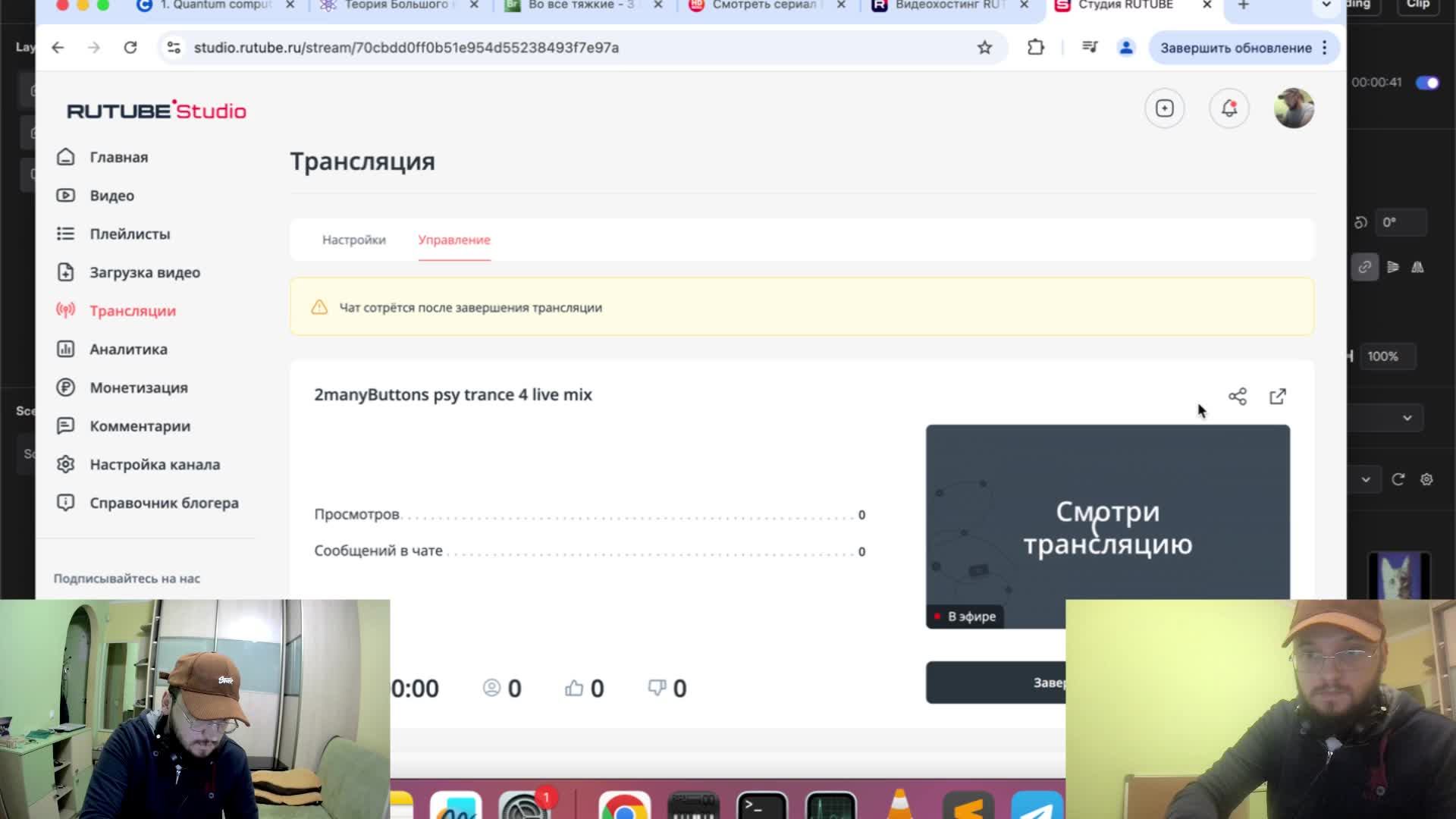Click the Смотри трансляцию preview thumbnail
1456x819 pixels.
tap(1107, 526)
